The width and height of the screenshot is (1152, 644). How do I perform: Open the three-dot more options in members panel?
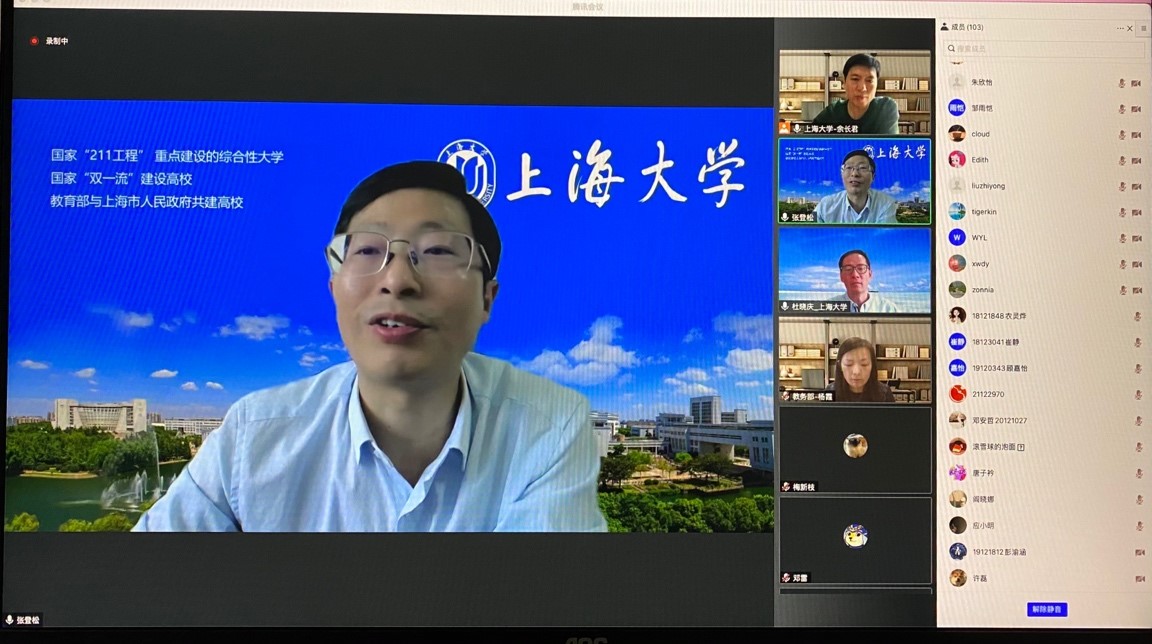[x=1119, y=28]
